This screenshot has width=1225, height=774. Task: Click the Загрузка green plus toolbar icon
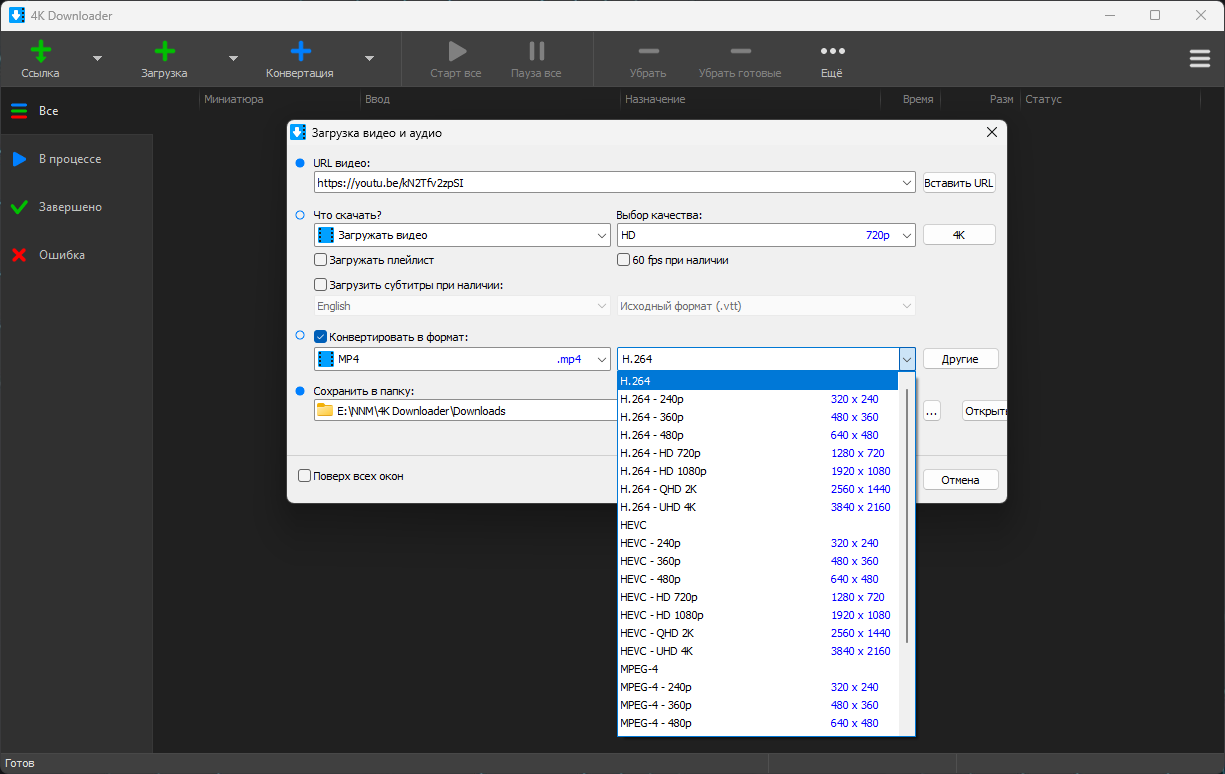pyautogui.click(x=164, y=51)
